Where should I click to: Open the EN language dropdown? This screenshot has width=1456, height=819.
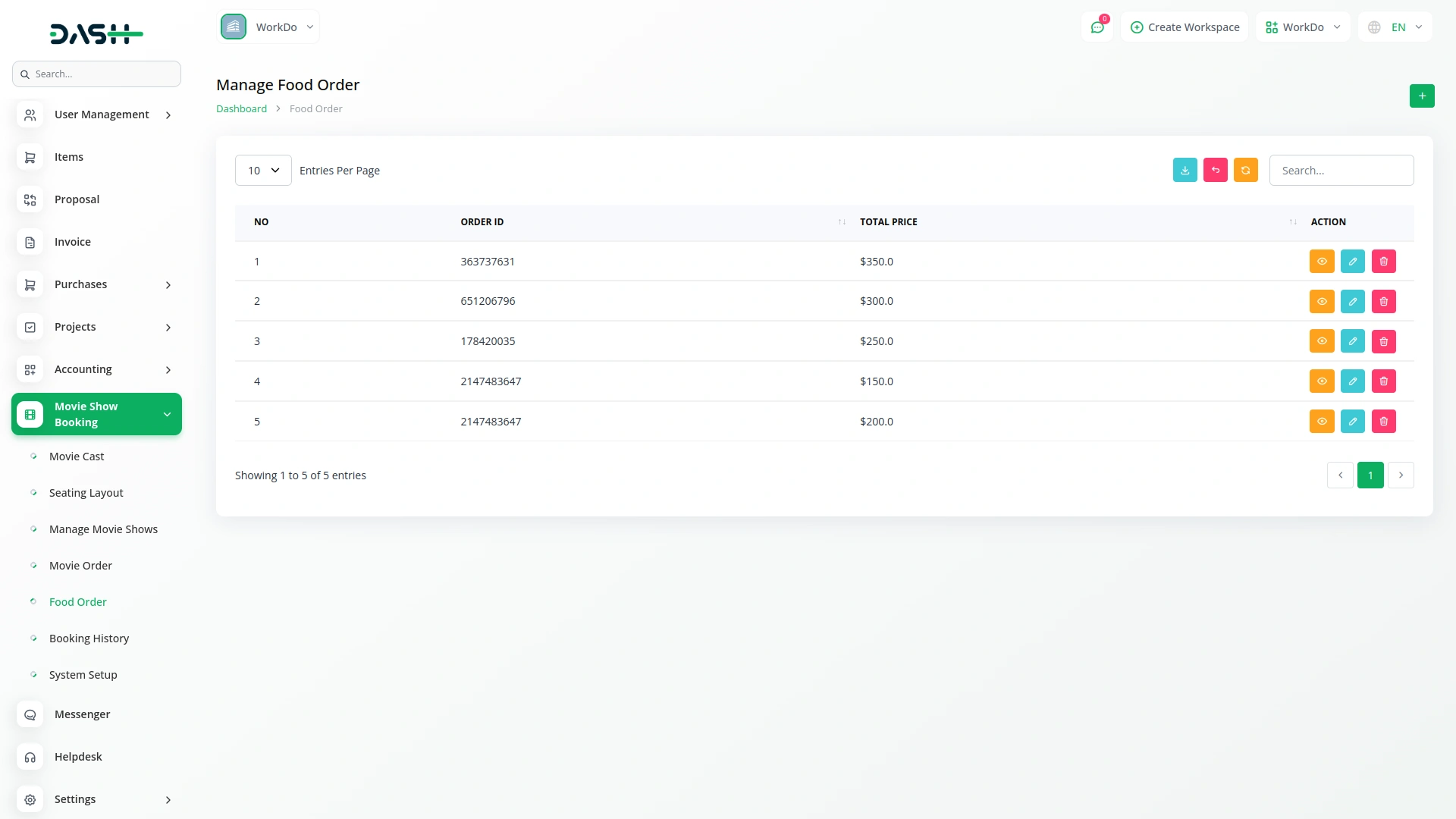tap(1395, 27)
